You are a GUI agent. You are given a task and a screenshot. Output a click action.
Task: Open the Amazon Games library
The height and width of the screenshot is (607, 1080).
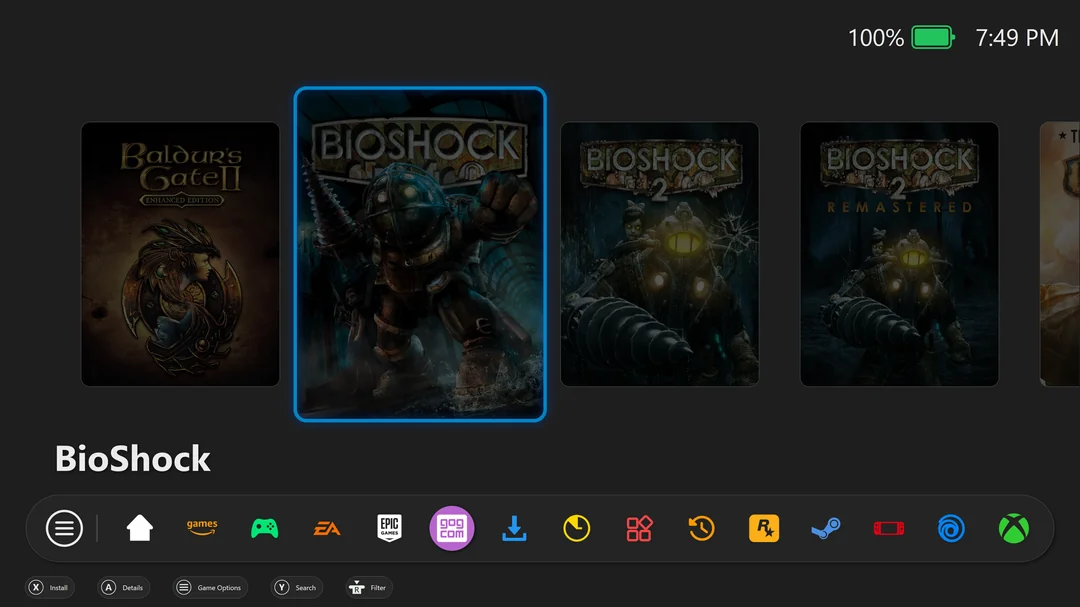pyautogui.click(x=202, y=528)
